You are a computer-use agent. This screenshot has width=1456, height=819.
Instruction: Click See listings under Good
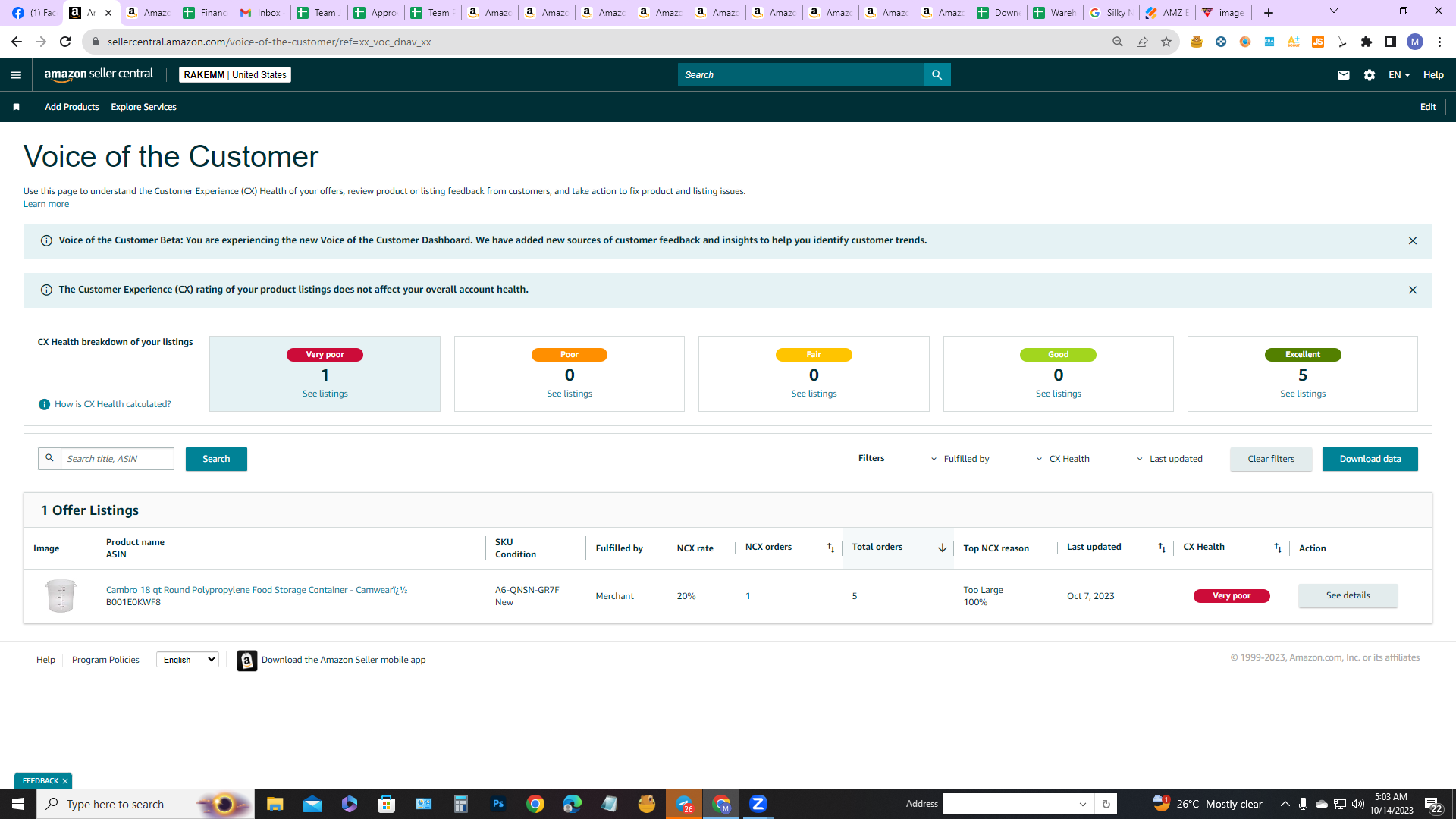point(1058,394)
